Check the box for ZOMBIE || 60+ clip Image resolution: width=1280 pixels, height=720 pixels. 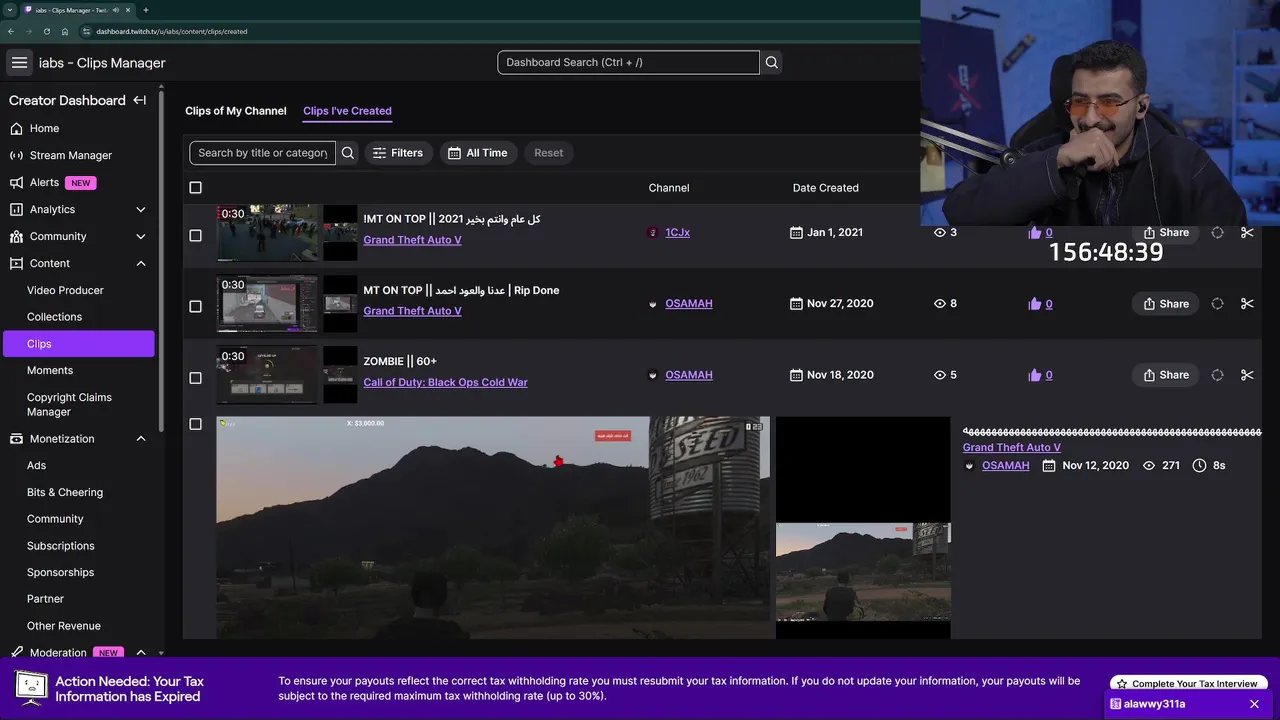click(195, 378)
